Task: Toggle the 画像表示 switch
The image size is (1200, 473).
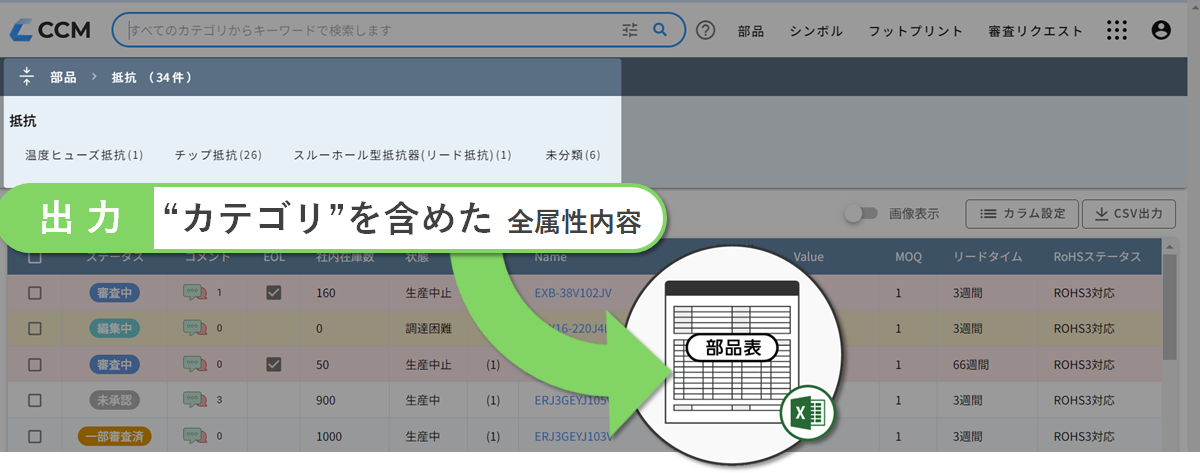Action: [860, 213]
